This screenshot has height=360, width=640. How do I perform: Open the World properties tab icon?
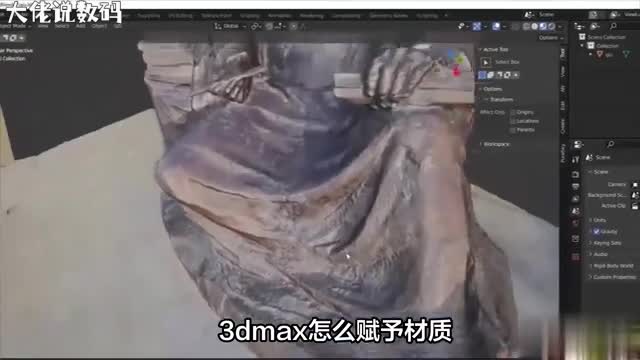(576, 224)
